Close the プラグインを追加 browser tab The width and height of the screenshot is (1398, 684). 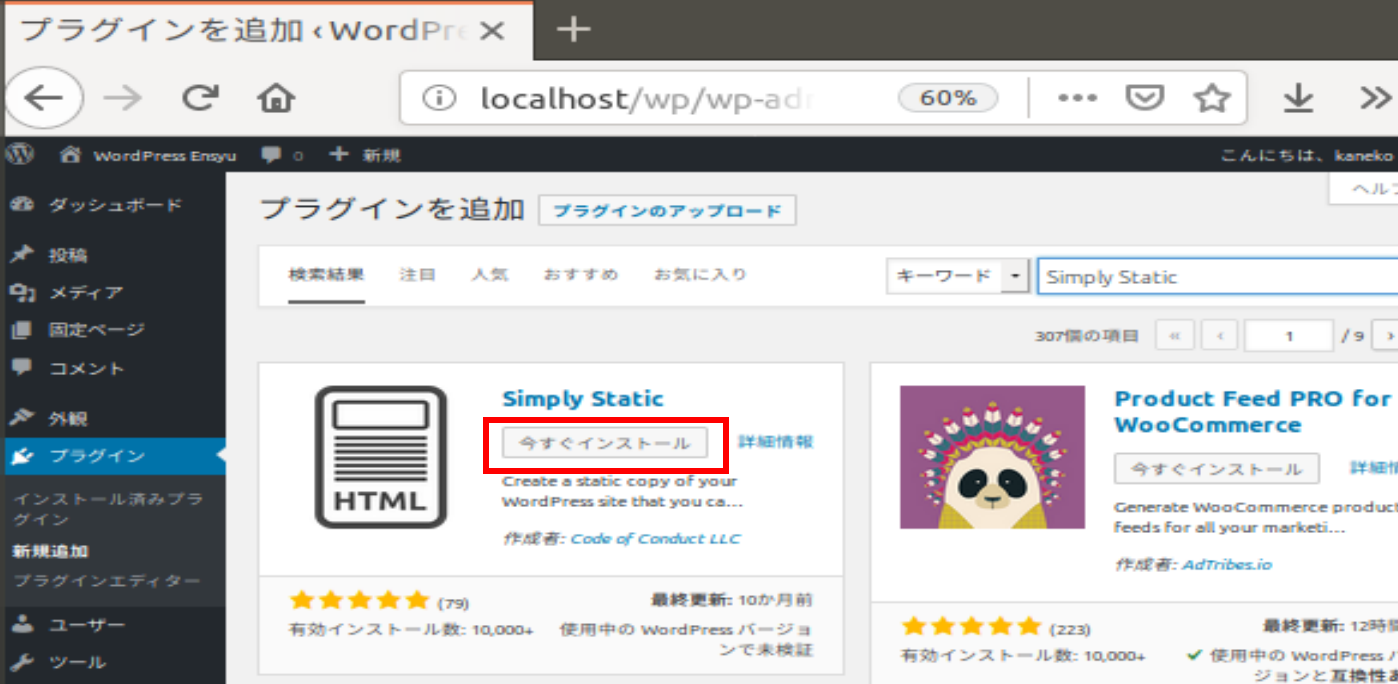(491, 31)
